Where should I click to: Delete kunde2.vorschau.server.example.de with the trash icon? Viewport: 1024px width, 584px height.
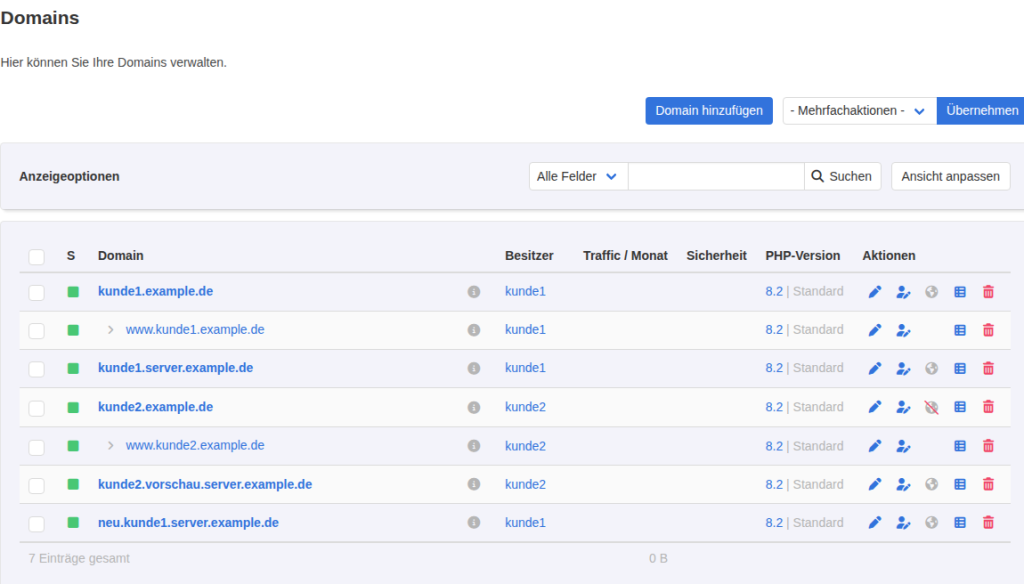click(988, 484)
